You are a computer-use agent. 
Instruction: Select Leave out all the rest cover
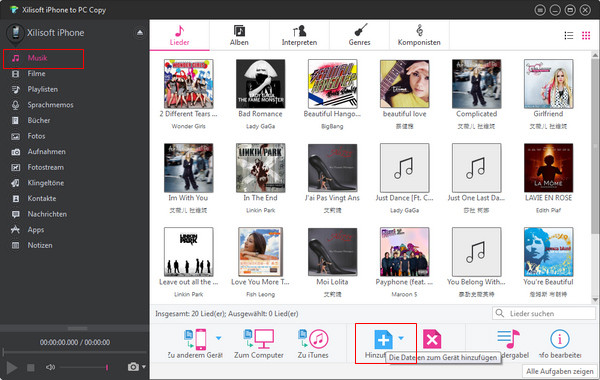click(189, 252)
